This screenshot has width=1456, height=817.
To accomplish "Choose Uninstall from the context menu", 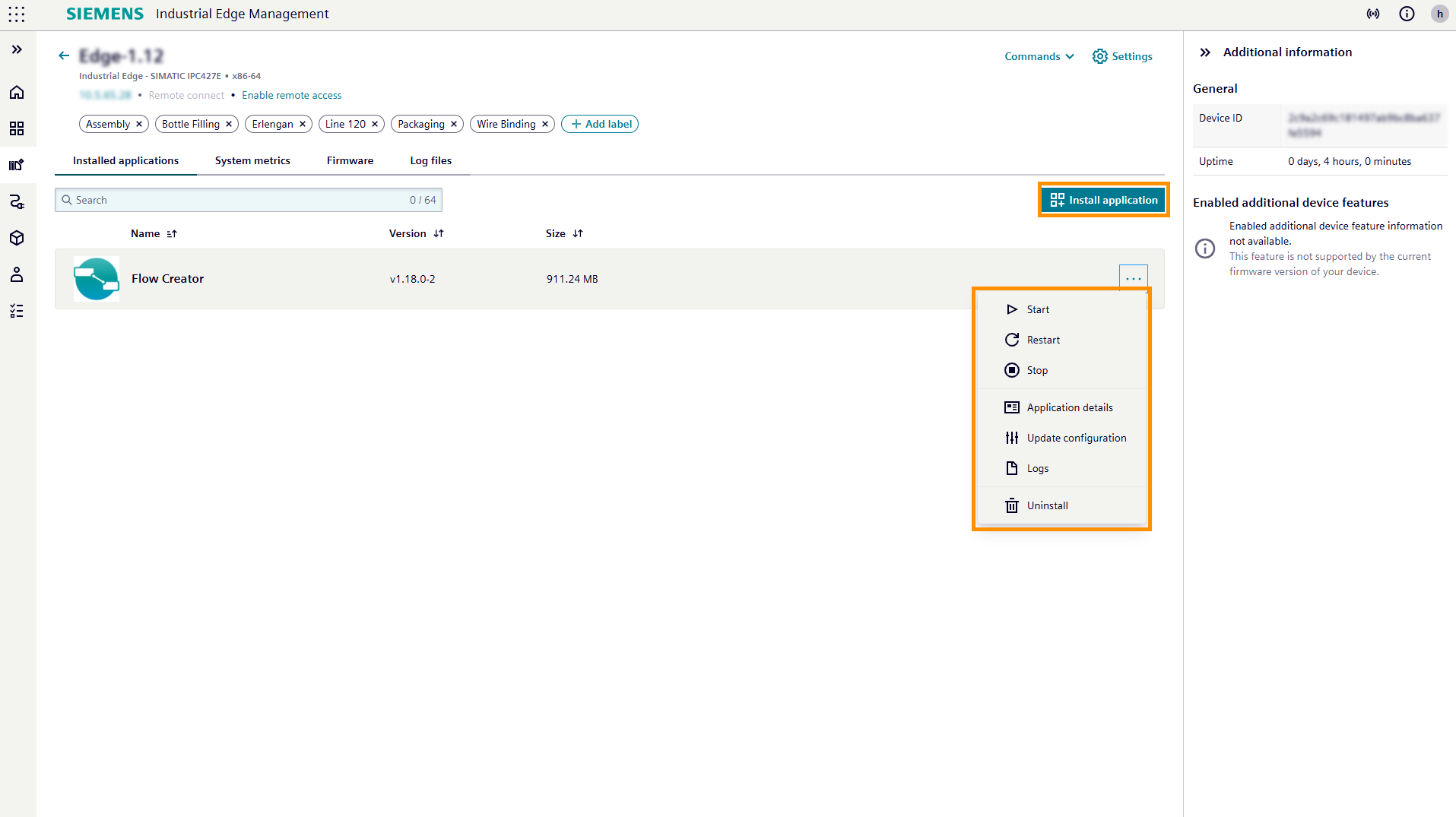I will coord(1061,505).
